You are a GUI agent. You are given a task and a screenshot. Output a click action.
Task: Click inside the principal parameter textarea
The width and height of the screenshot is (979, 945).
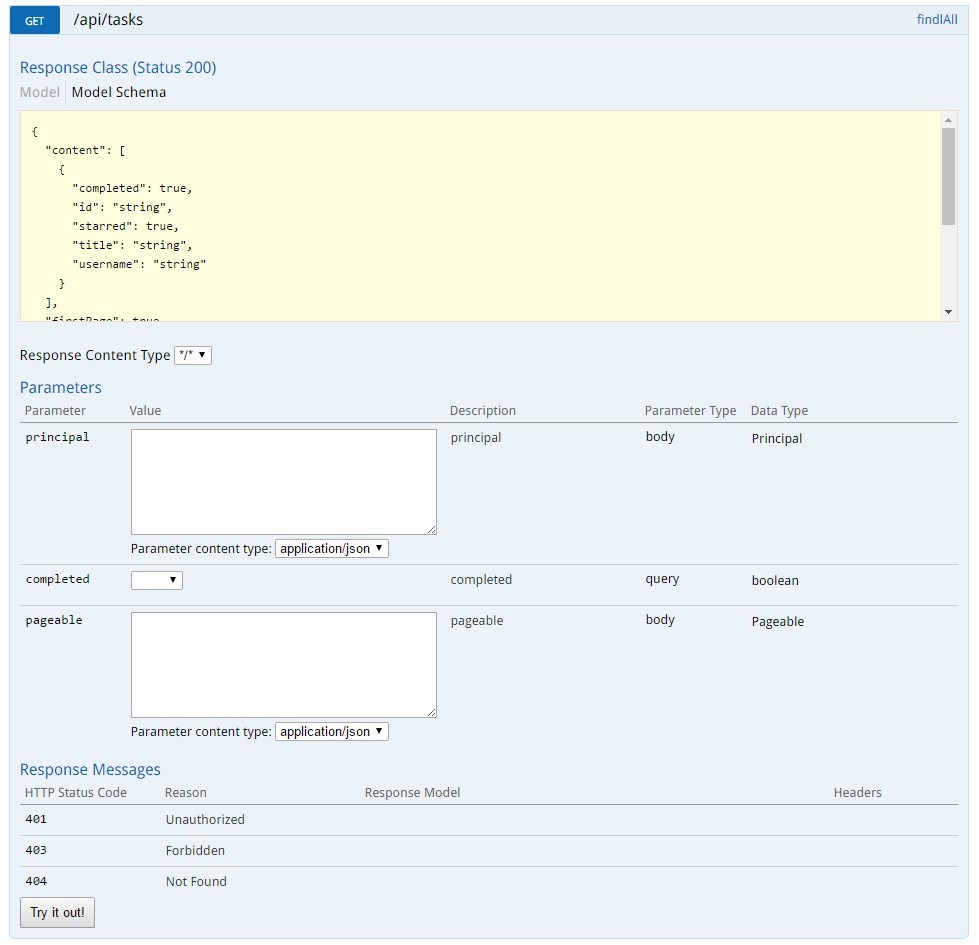point(283,478)
